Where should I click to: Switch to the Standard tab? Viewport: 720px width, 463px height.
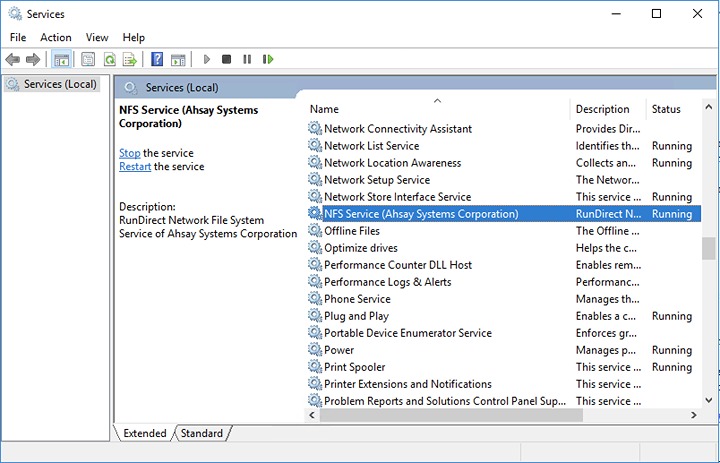[201, 433]
